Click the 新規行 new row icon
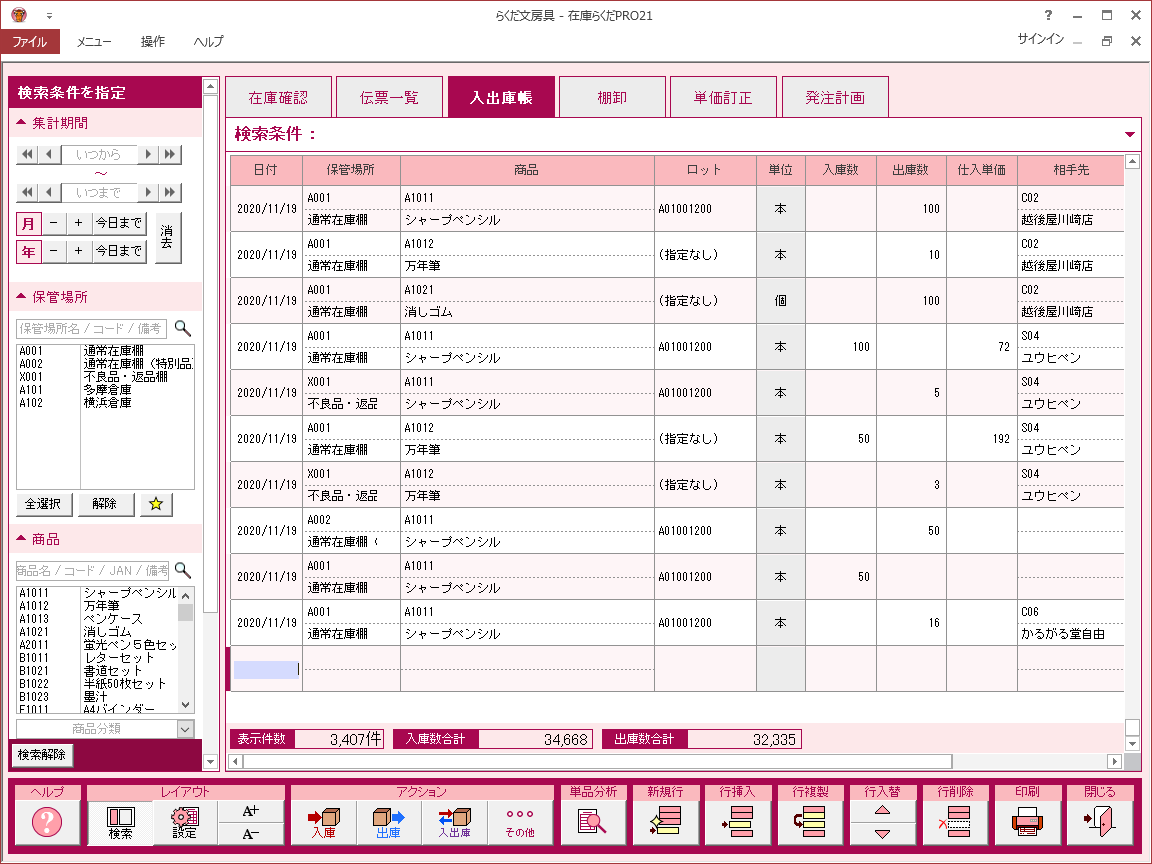The image size is (1152, 864). click(x=665, y=823)
